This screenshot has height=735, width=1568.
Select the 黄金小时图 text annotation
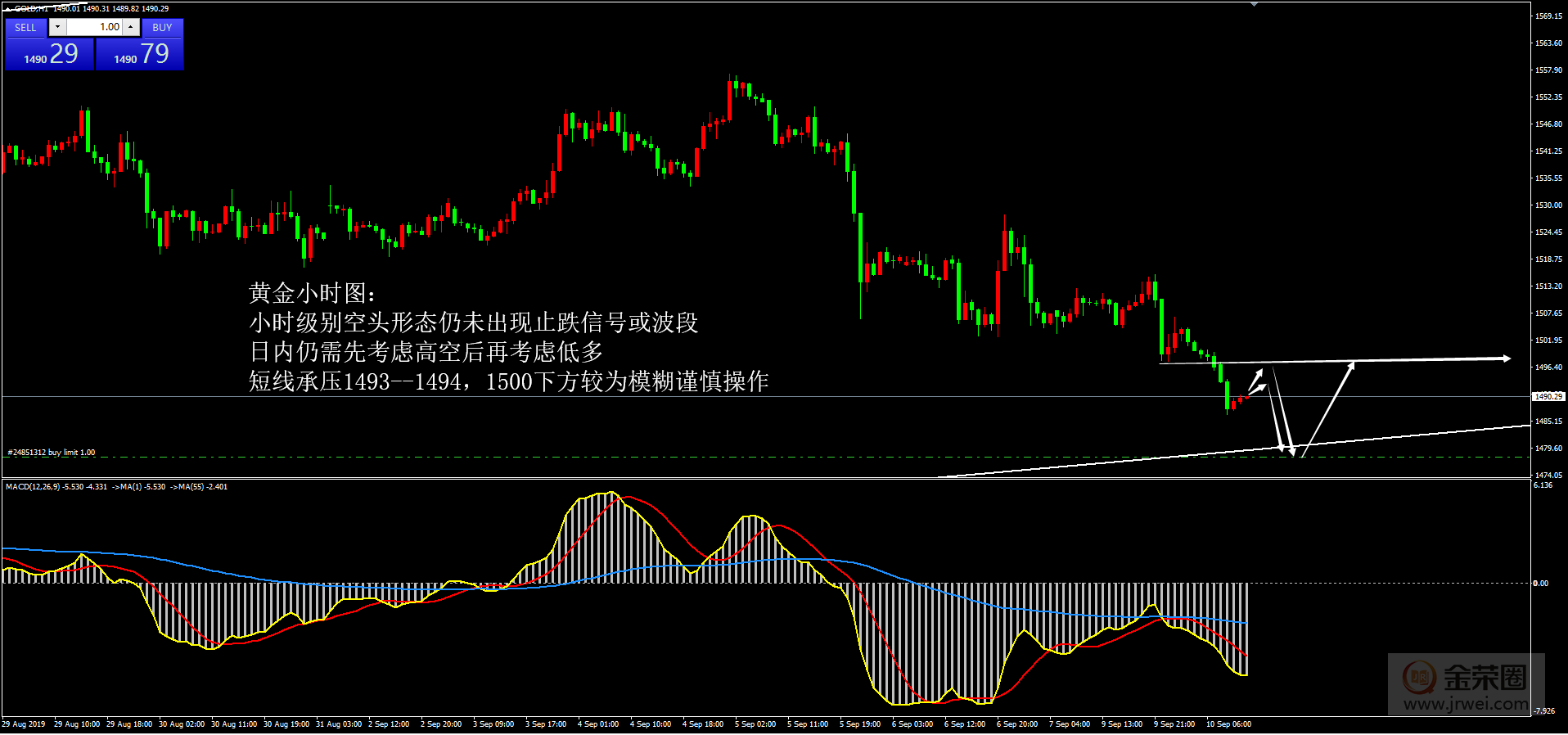(313, 293)
